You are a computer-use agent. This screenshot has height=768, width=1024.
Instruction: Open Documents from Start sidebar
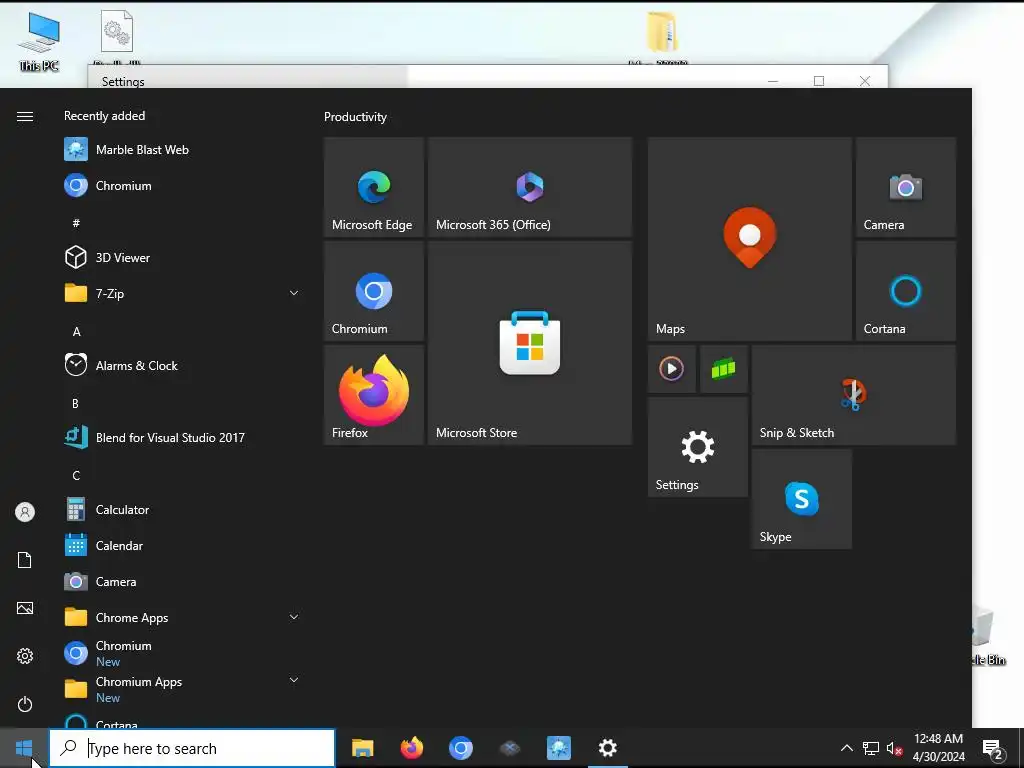point(25,560)
